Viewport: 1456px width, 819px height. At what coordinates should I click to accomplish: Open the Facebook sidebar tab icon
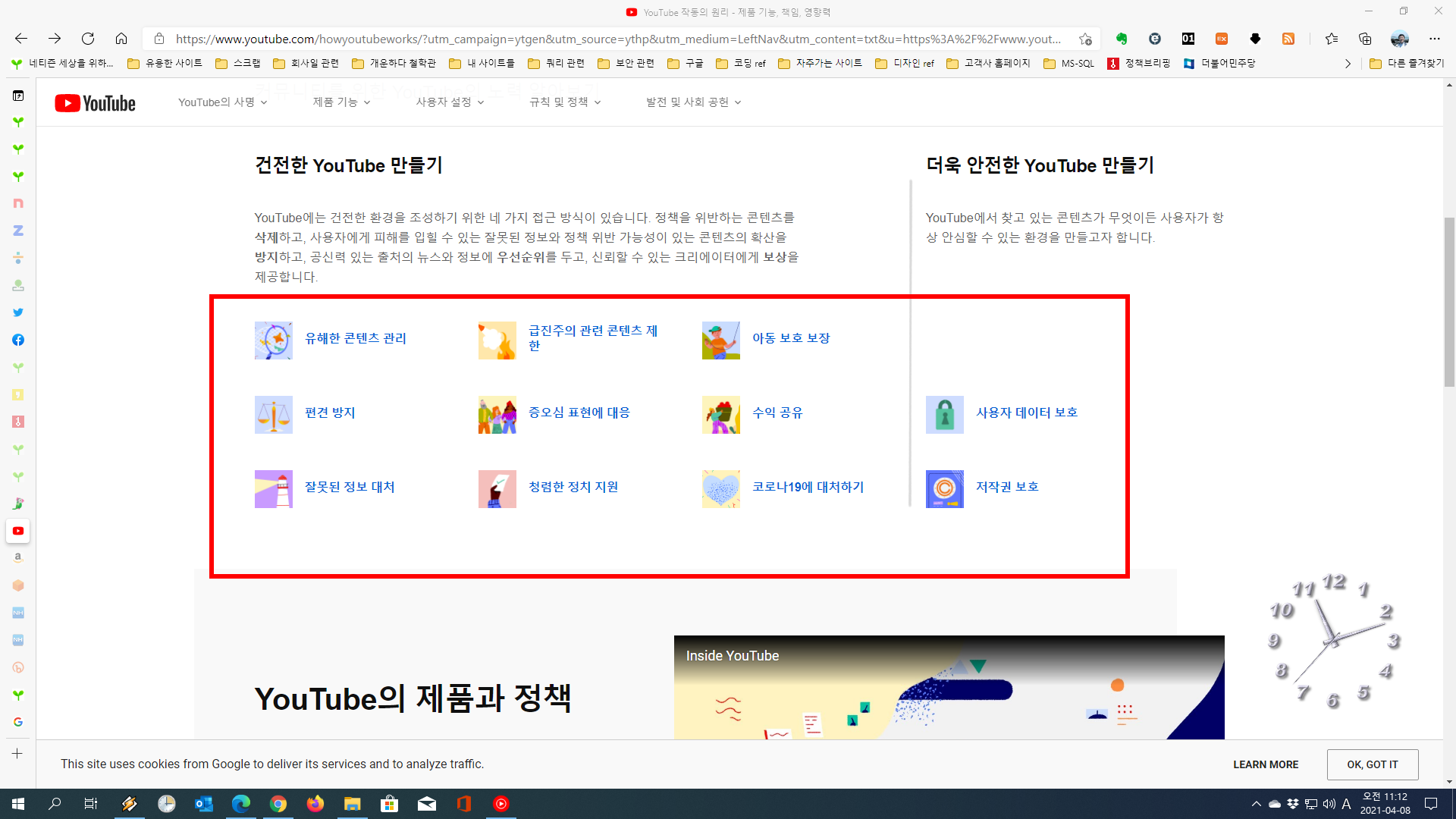(18, 340)
